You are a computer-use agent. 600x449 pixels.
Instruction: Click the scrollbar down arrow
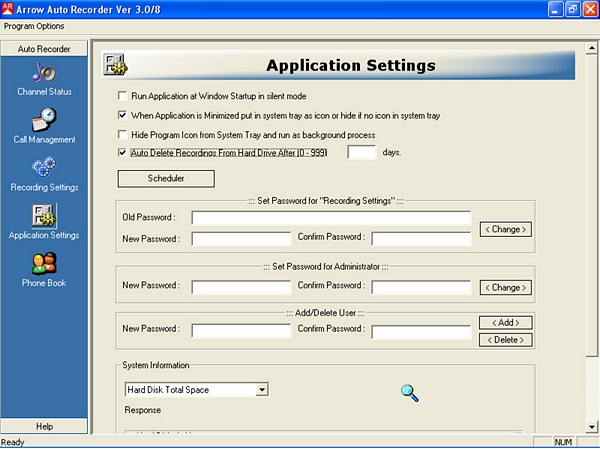tap(592, 426)
